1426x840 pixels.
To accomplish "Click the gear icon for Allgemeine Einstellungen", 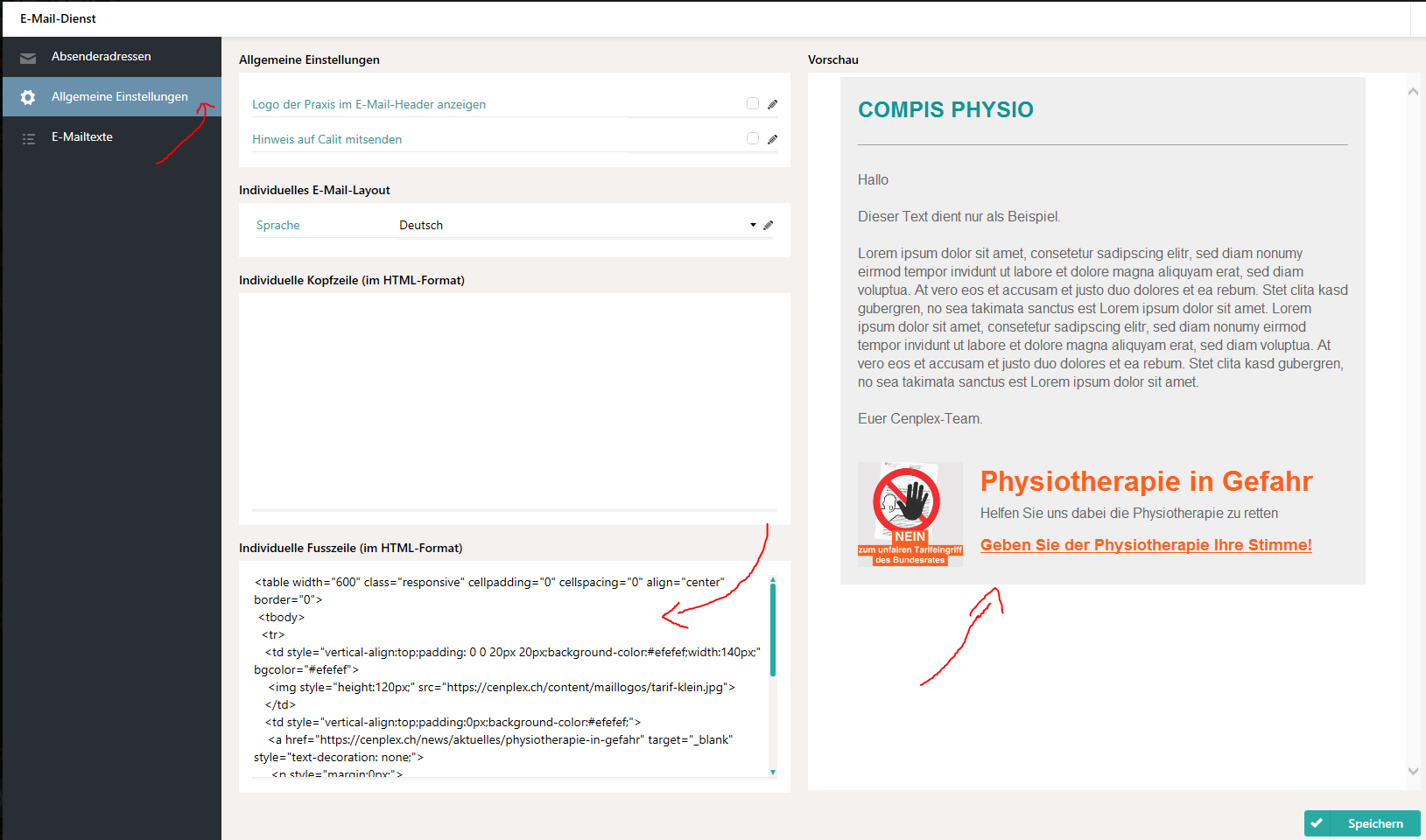I will [x=28, y=97].
